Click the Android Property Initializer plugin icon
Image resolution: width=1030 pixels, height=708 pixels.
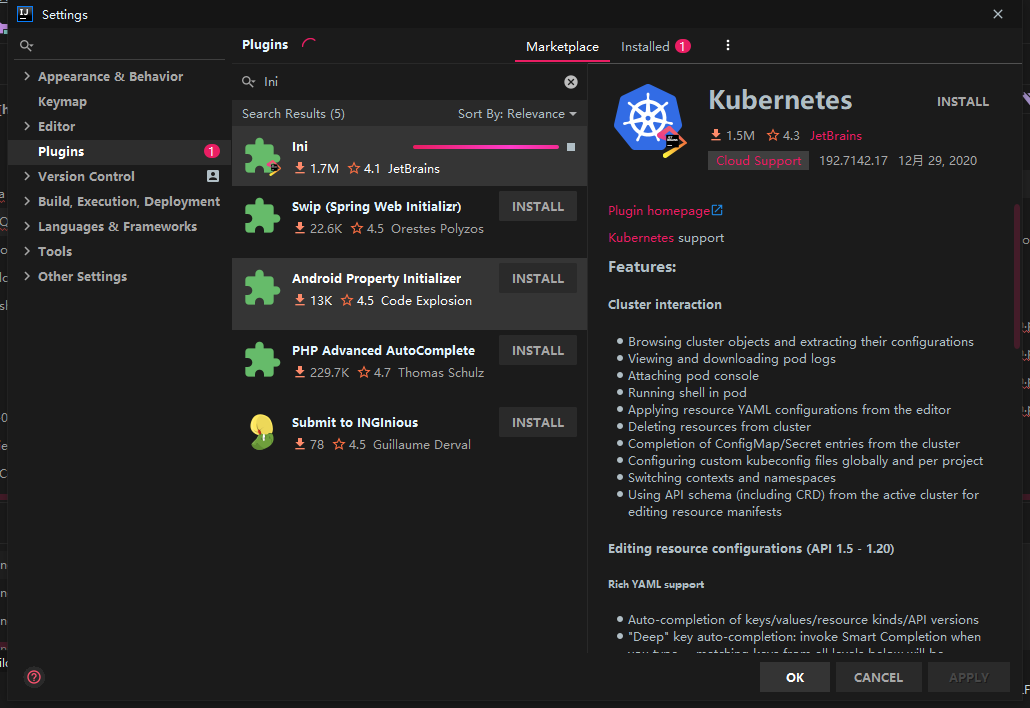[x=262, y=288]
